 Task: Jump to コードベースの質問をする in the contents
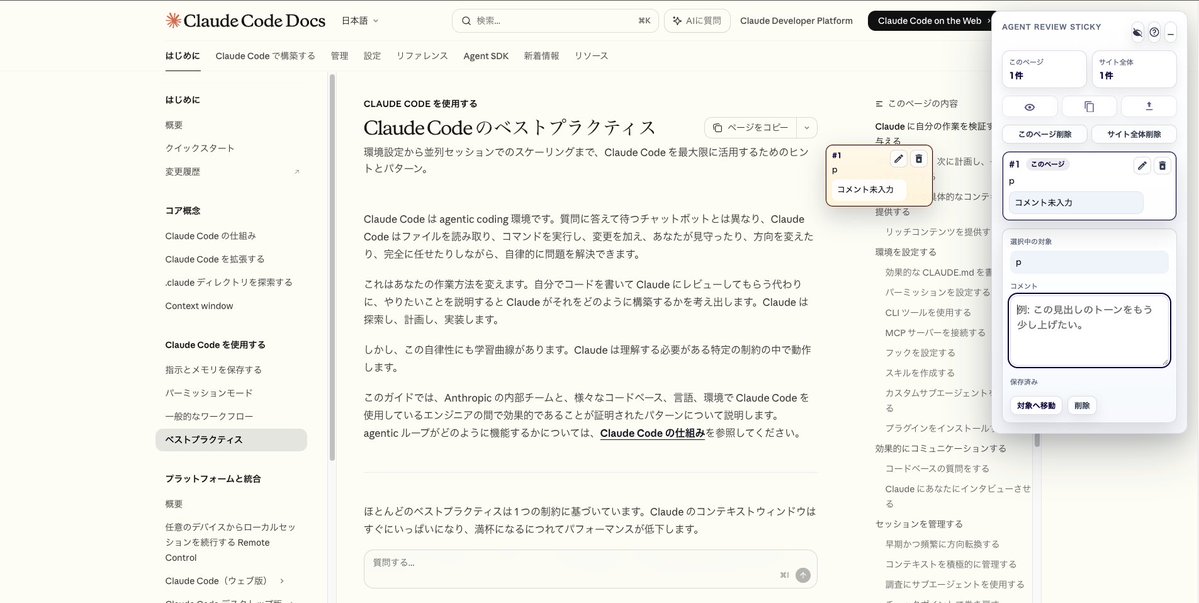click(937, 468)
